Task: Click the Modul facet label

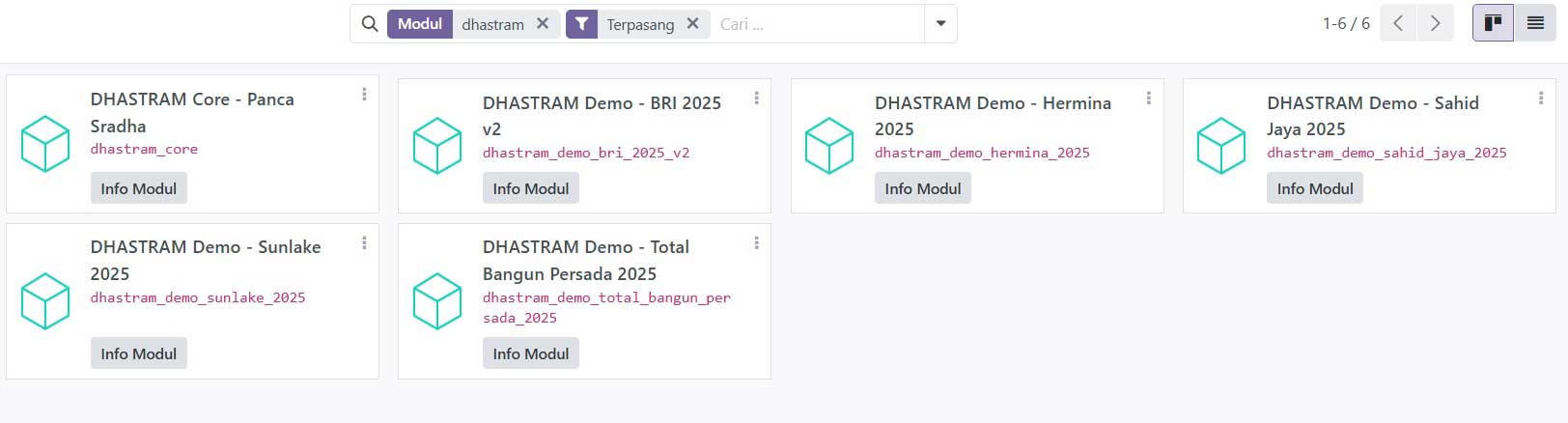Action: 420,24
